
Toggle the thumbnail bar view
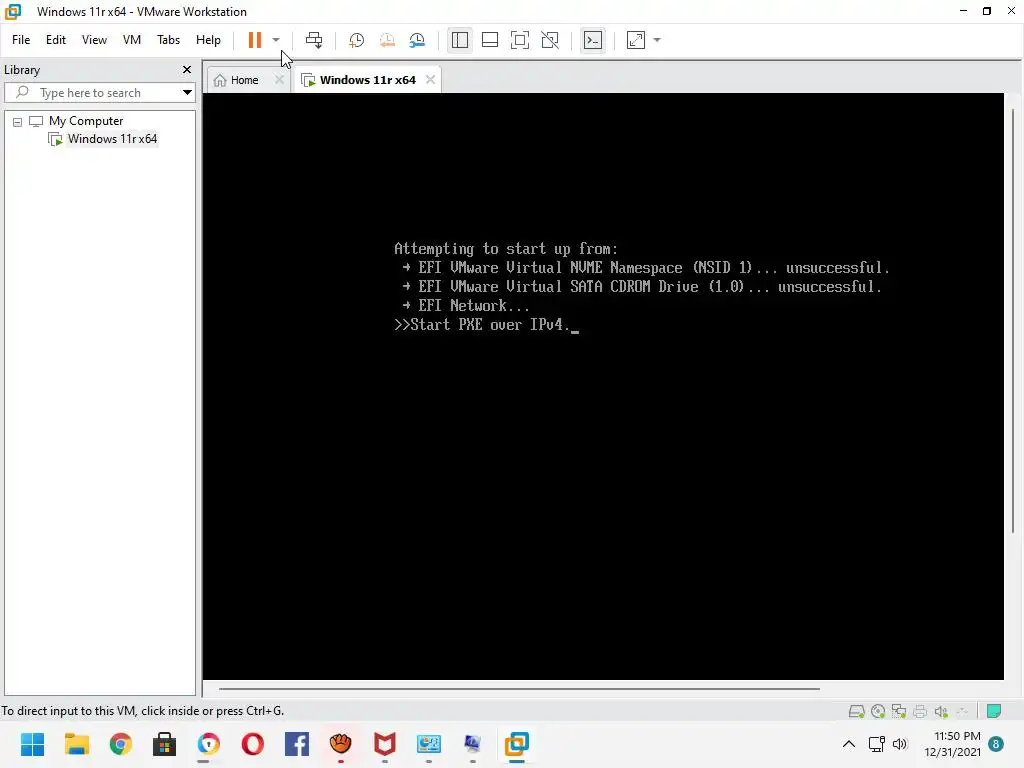[x=490, y=40]
